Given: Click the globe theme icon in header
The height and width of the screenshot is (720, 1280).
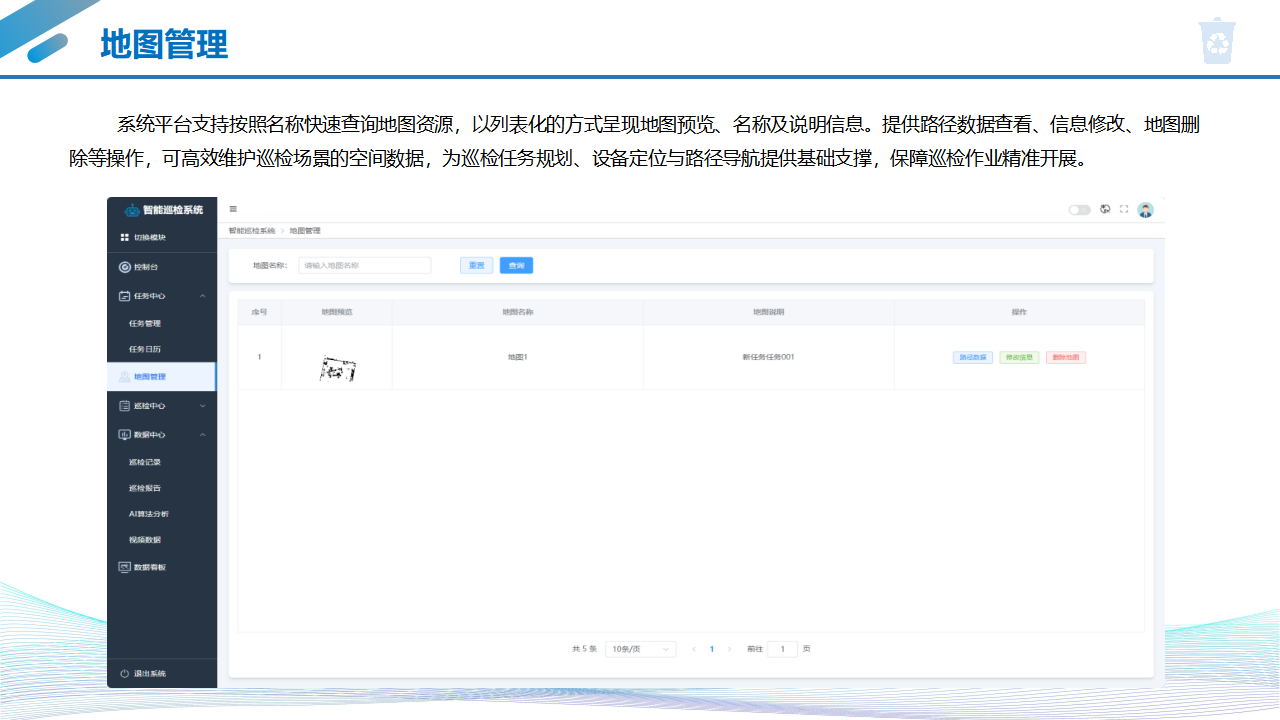Looking at the screenshot, I should pyautogui.click(x=1105, y=209).
